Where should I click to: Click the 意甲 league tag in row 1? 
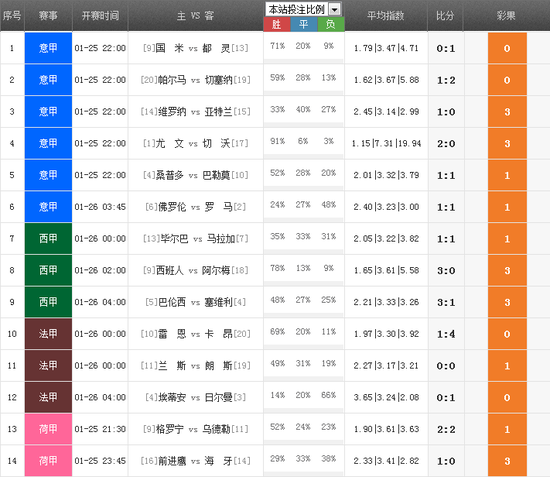(x=48, y=48)
